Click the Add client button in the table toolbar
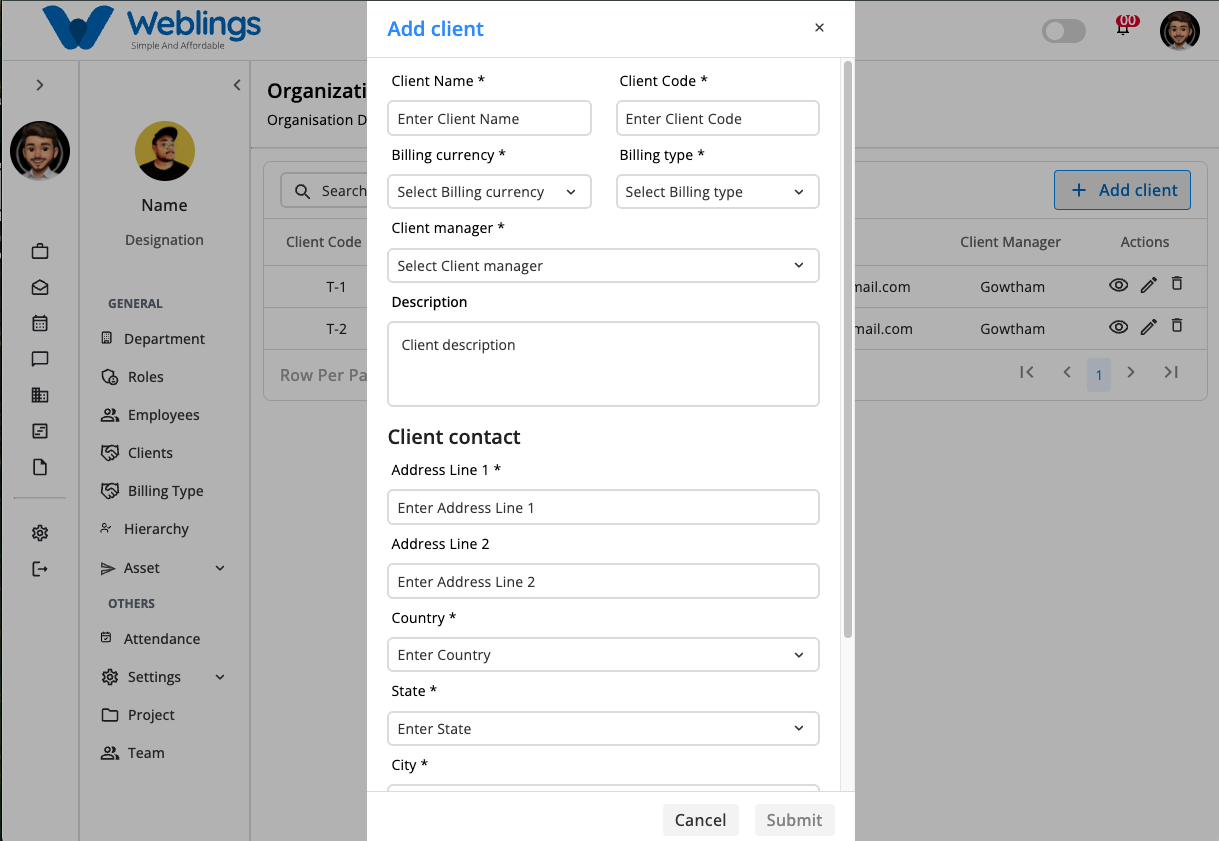 pos(1122,190)
